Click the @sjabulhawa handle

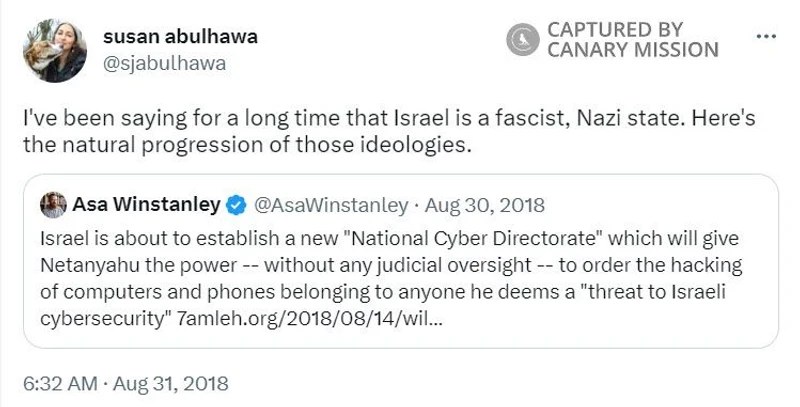coord(164,63)
